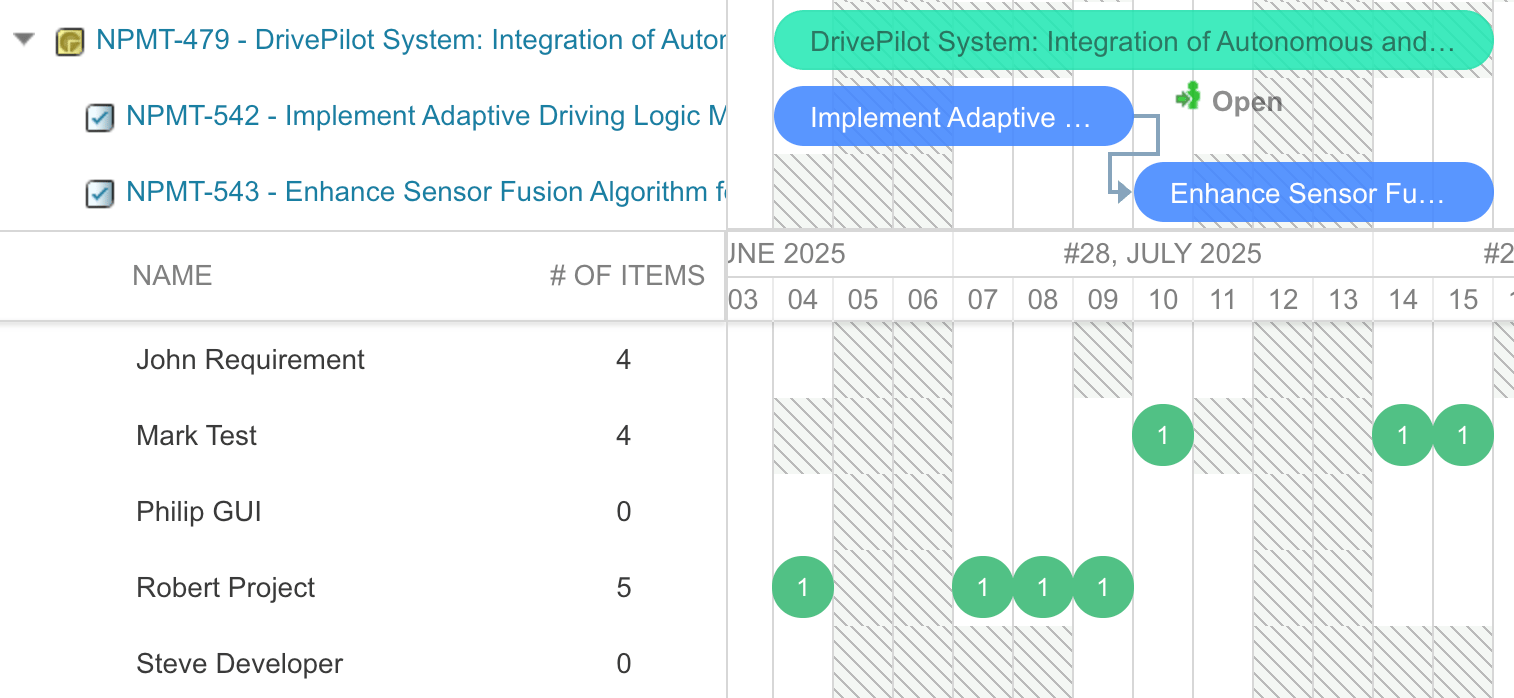Open NPMT-542 Implement Adaptive Driving Logic link

coord(426,116)
